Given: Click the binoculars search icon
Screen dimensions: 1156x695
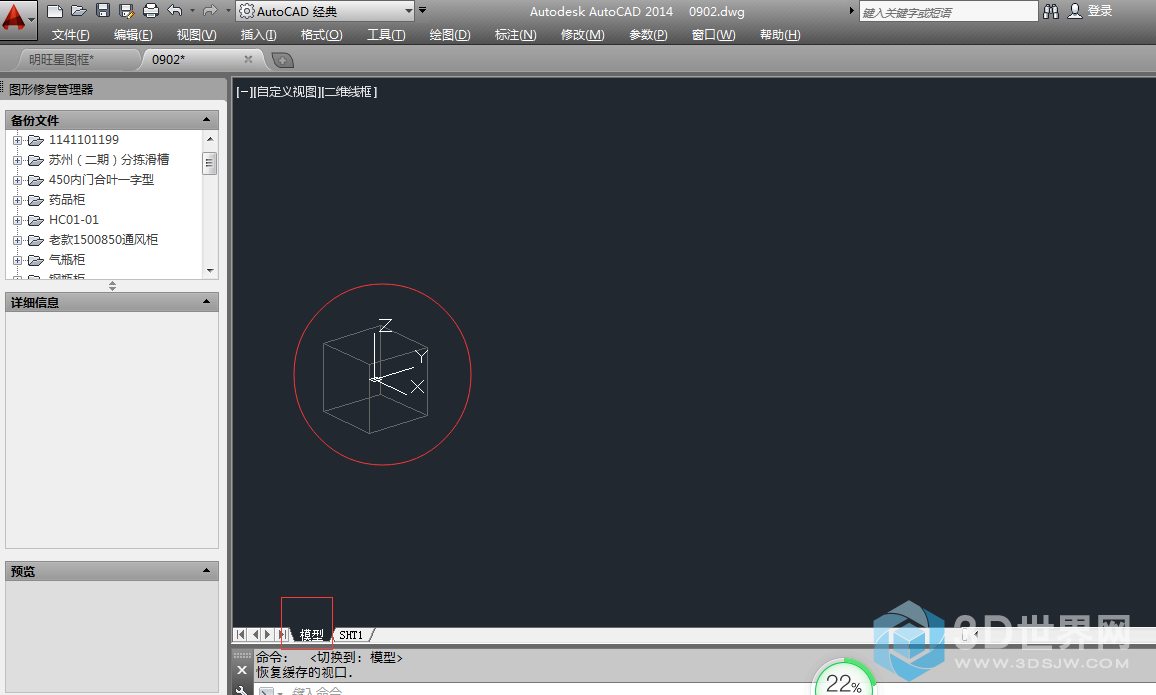Looking at the screenshot, I should click(1051, 11).
